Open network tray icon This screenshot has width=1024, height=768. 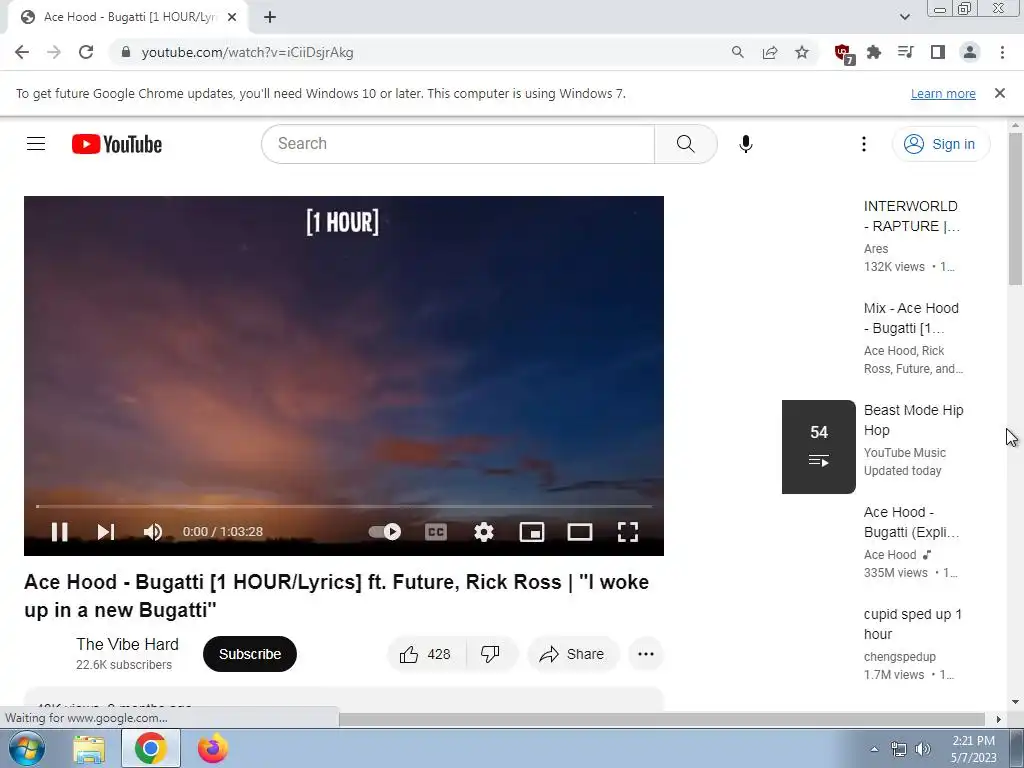(x=899, y=749)
